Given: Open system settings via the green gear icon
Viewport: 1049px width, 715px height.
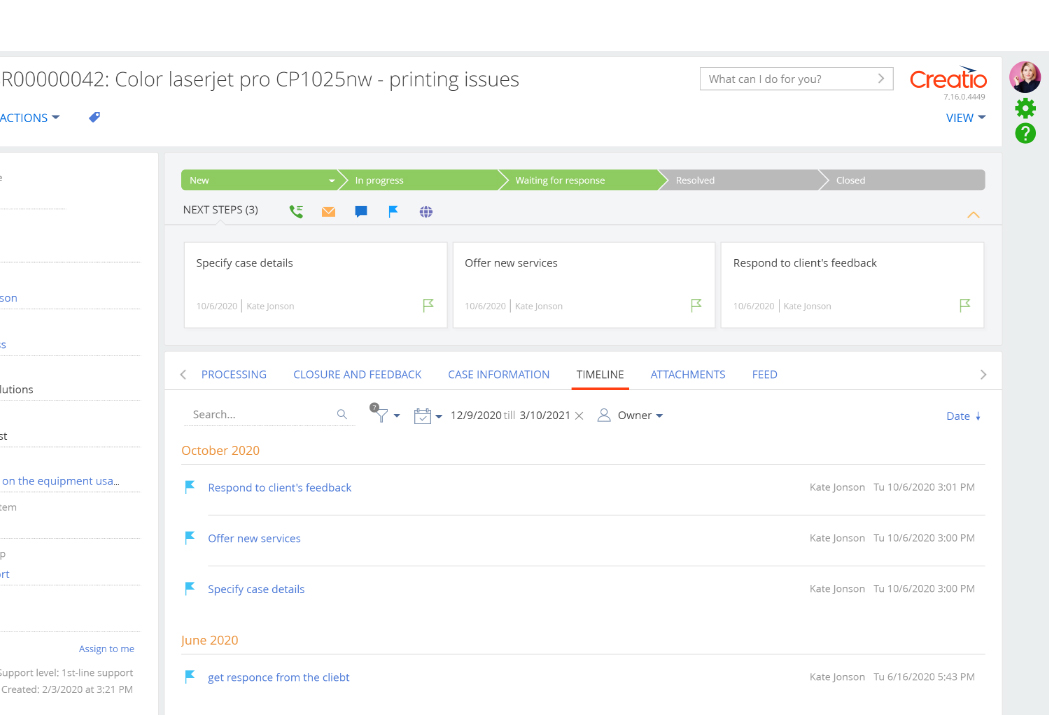Looking at the screenshot, I should (1025, 108).
